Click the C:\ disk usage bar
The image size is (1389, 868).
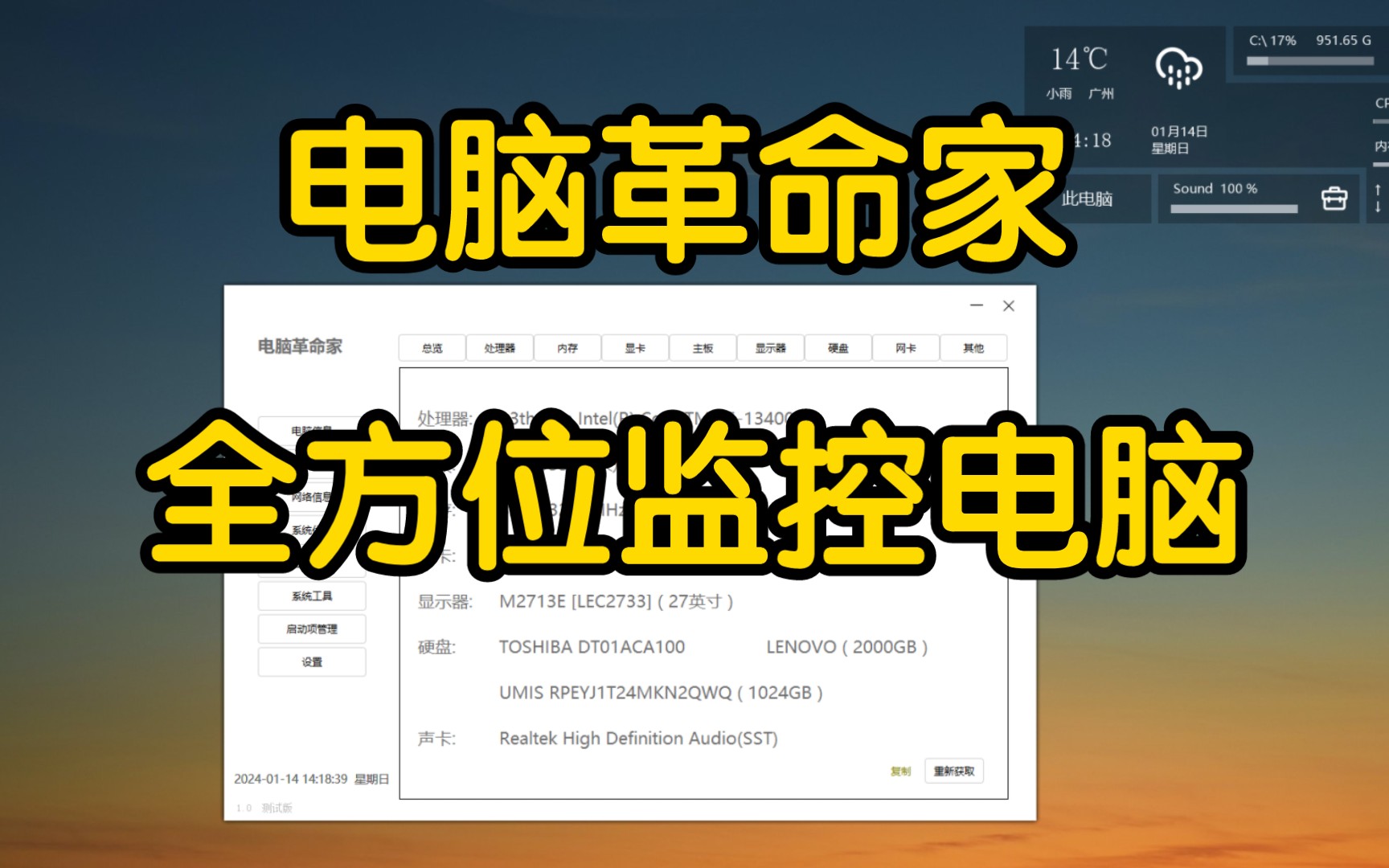(x=1309, y=61)
